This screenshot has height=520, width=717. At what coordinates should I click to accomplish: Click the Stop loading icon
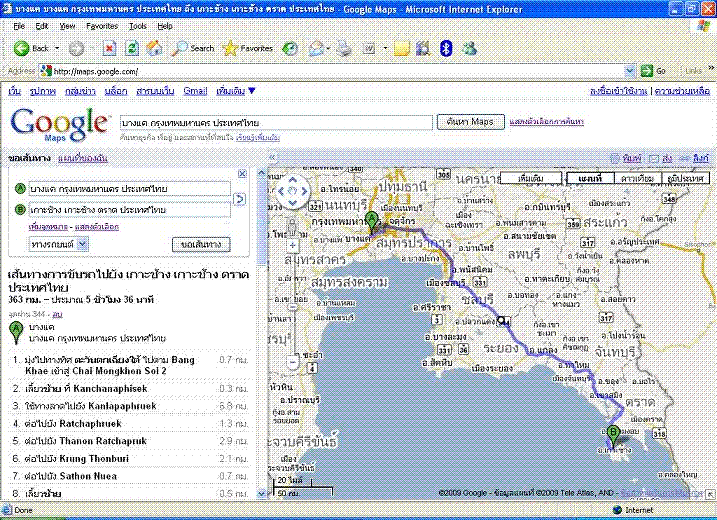point(107,47)
